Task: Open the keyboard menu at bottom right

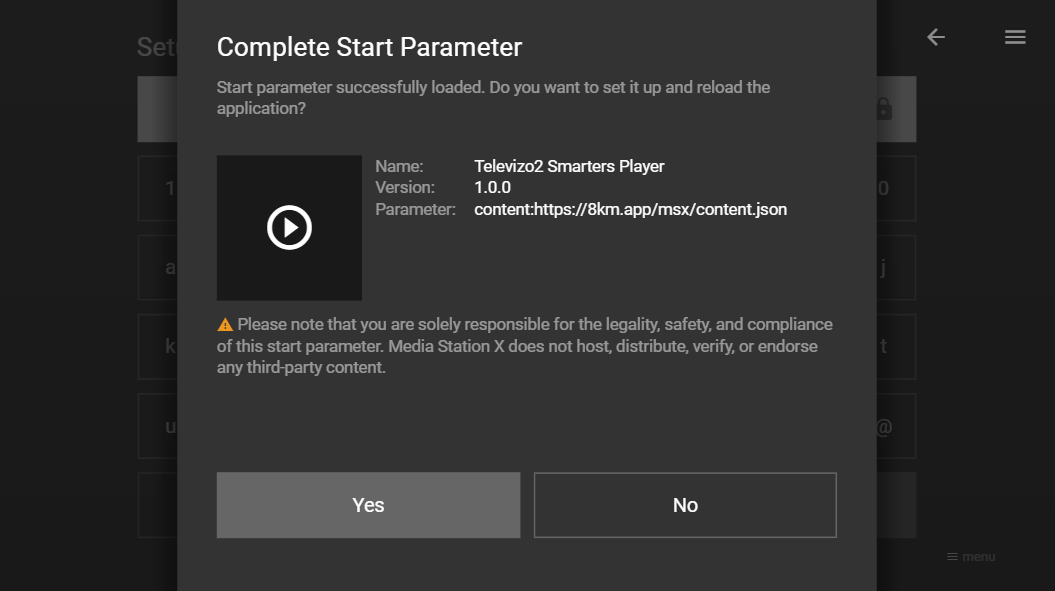Action: tap(970, 557)
